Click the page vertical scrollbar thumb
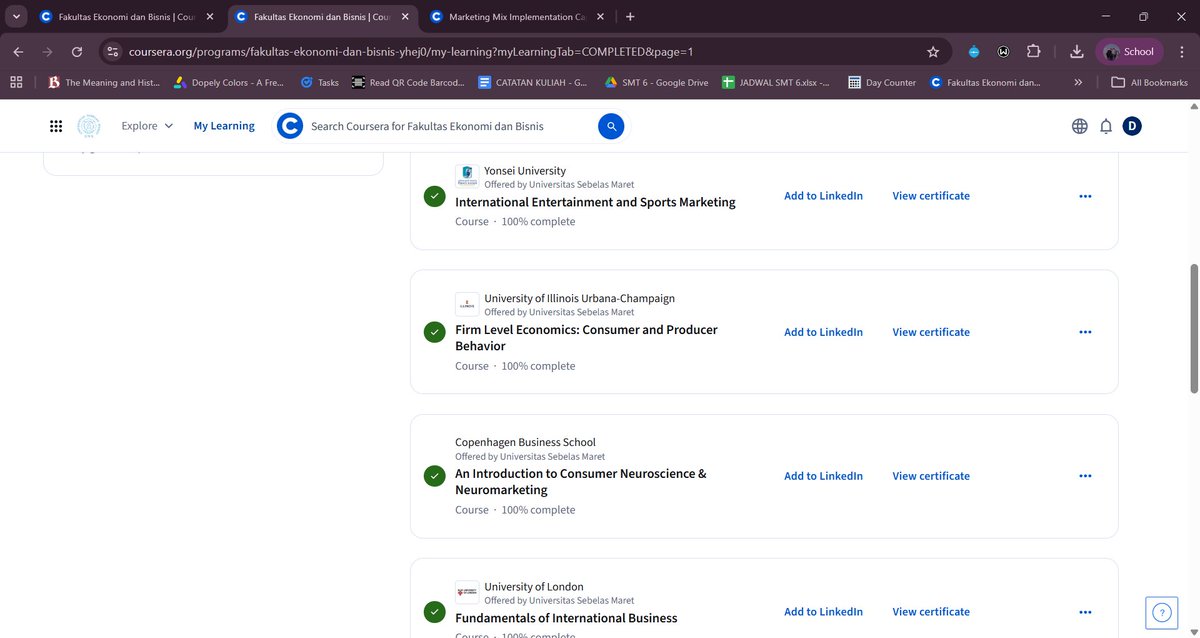Image resolution: width=1200 pixels, height=638 pixels. click(1193, 329)
